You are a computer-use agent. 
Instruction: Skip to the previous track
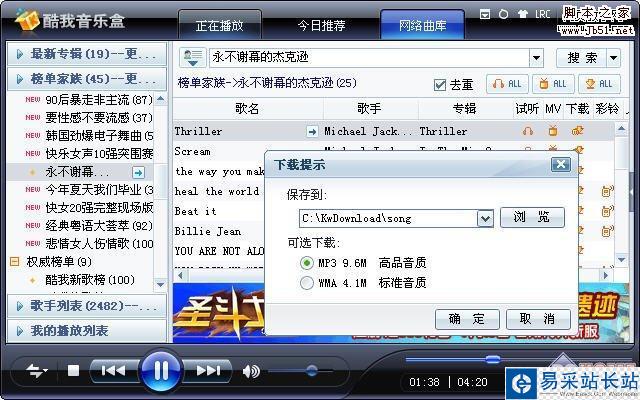coord(113,370)
